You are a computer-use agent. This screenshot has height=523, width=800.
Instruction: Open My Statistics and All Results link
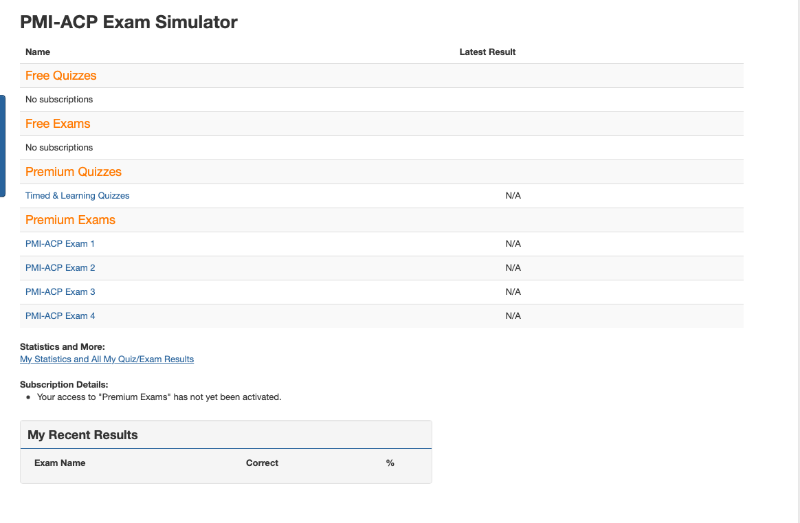pos(107,359)
